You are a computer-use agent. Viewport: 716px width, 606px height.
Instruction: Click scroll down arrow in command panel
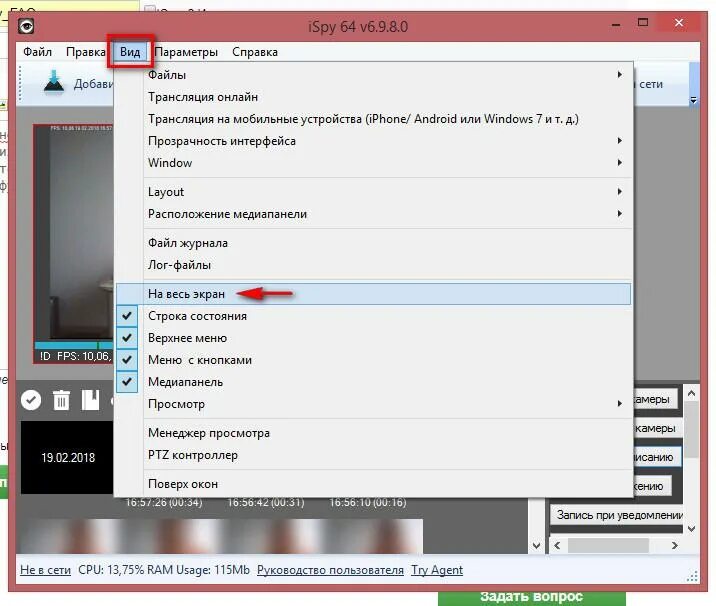coord(691,529)
